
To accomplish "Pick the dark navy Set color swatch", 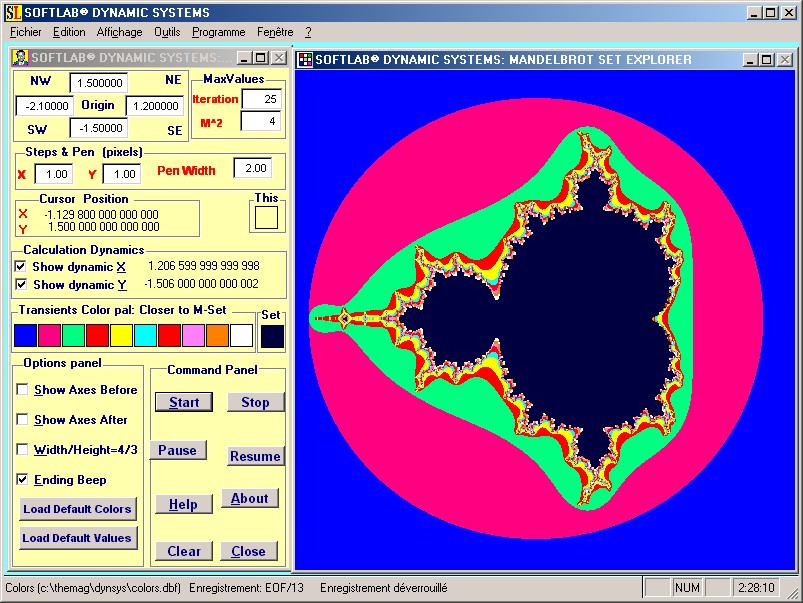I will pyautogui.click(x=272, y=336).
